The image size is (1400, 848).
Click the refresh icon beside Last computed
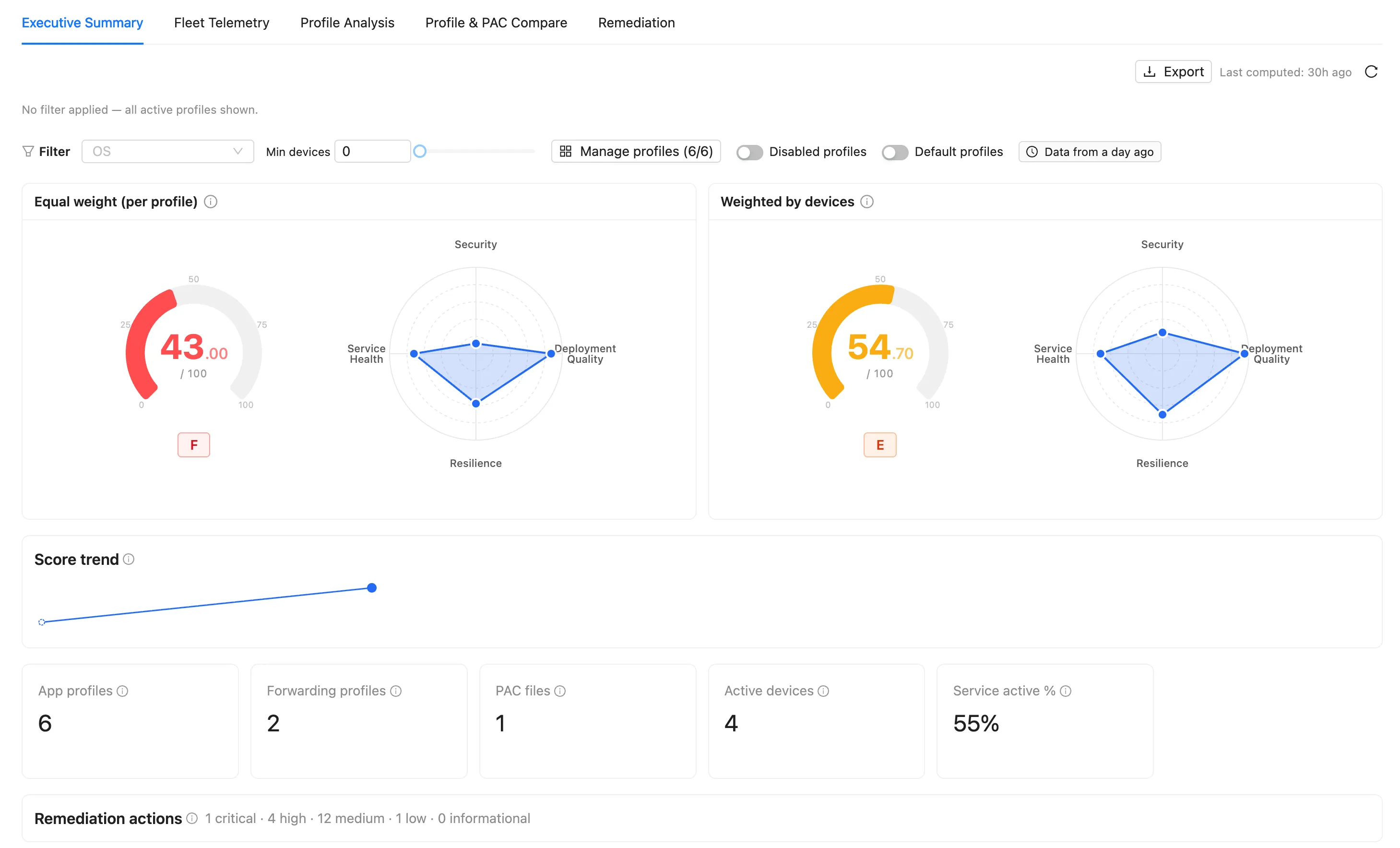(1371, 72)
